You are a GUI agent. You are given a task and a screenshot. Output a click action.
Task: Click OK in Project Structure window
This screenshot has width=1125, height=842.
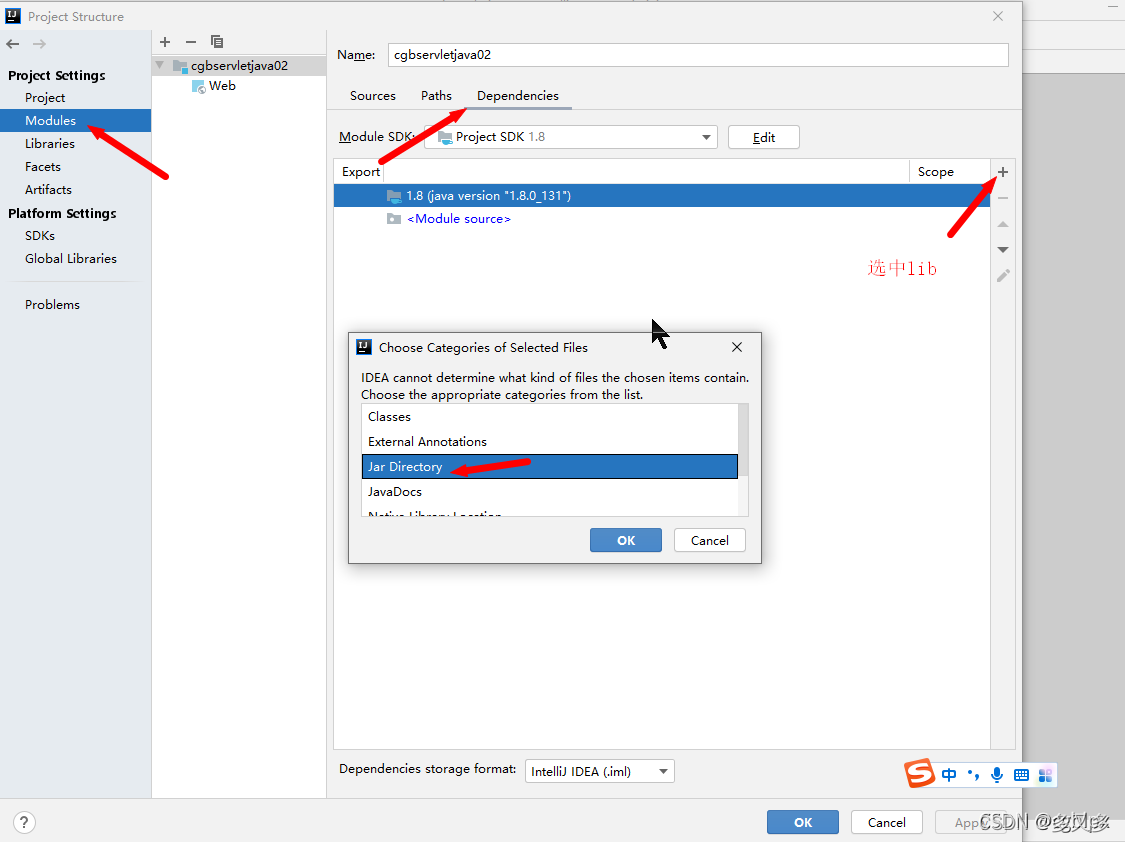coord(803,822)
